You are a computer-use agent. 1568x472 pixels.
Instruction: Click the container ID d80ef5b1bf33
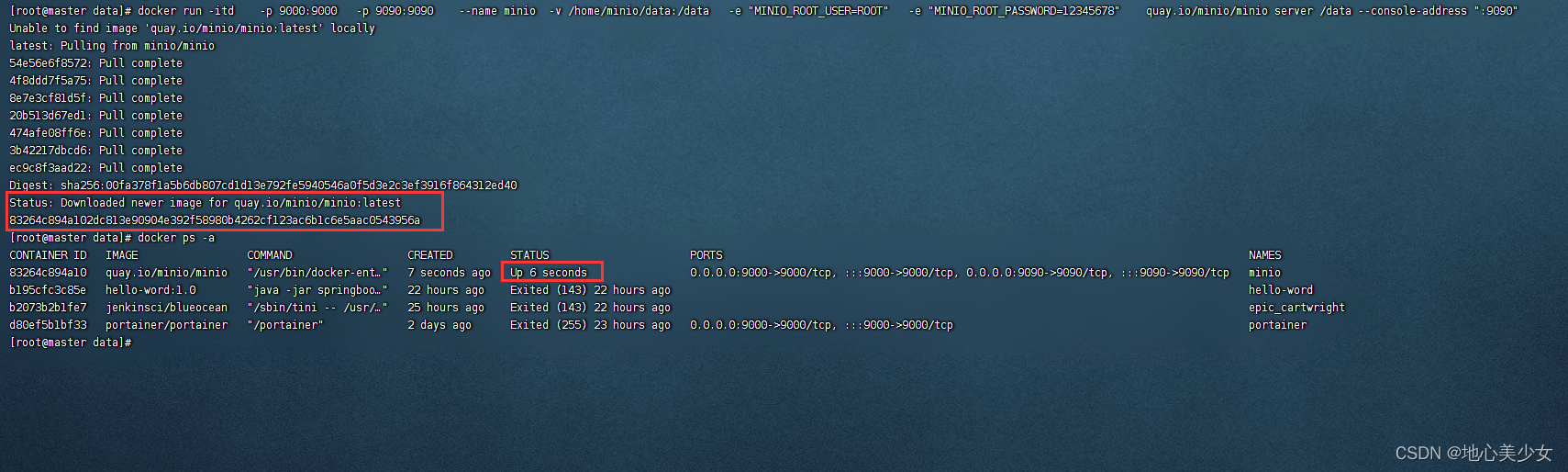point(48,325)
